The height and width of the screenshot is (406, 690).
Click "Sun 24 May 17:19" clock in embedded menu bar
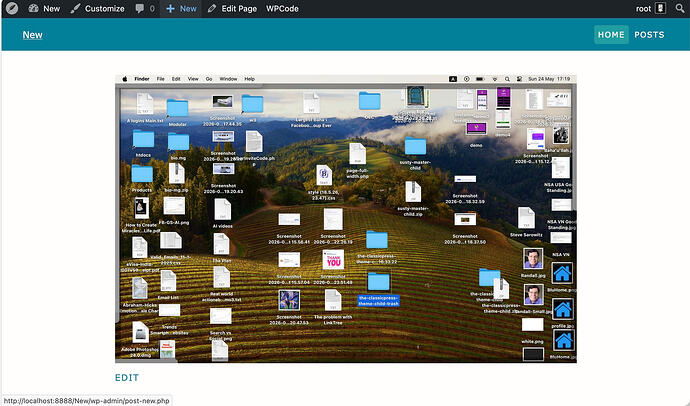coord(549,79)
